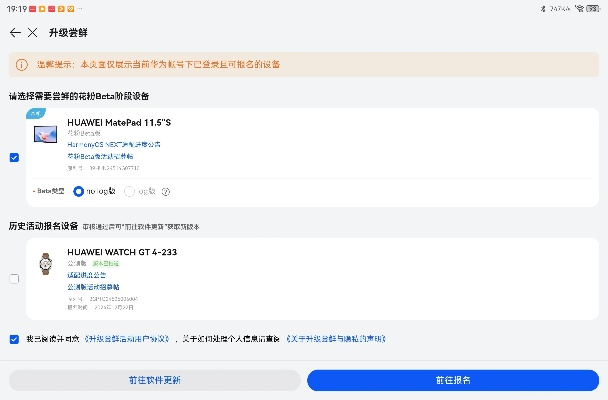Open the 《关于升级尝鲜与隐私的声明》 link
This screenshot has height=400, width=608.
point(336,339)
